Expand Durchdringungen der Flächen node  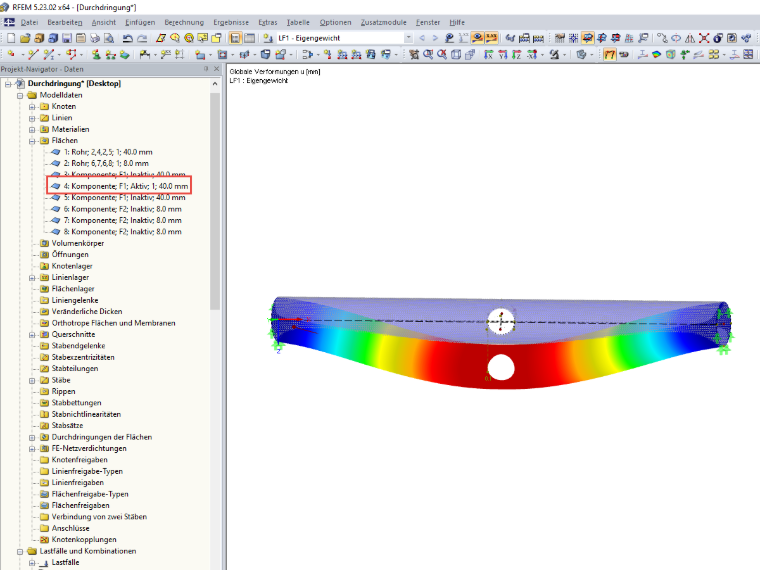32,438
